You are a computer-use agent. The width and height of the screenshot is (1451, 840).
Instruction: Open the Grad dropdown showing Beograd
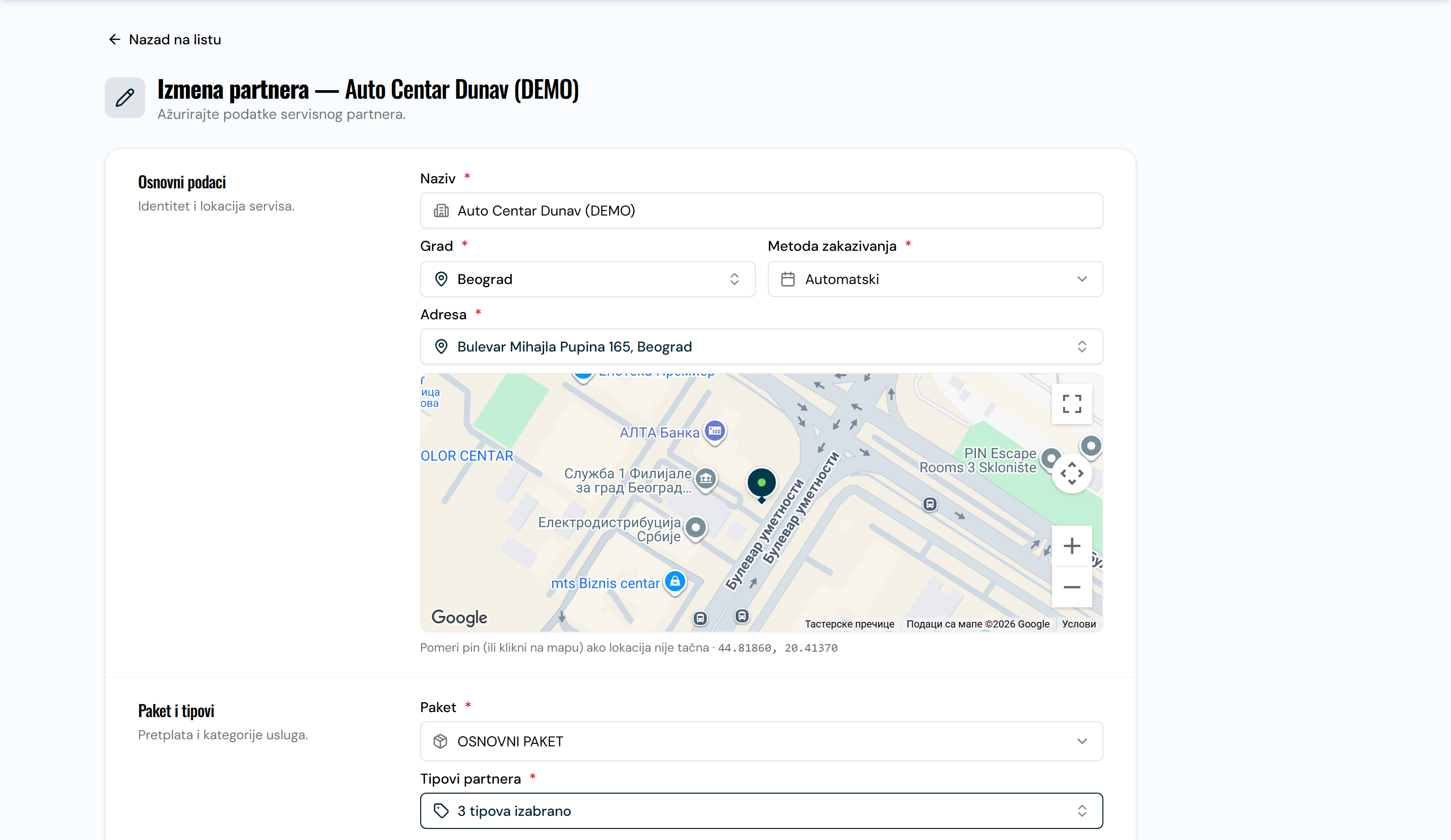[x=587, y=279]
